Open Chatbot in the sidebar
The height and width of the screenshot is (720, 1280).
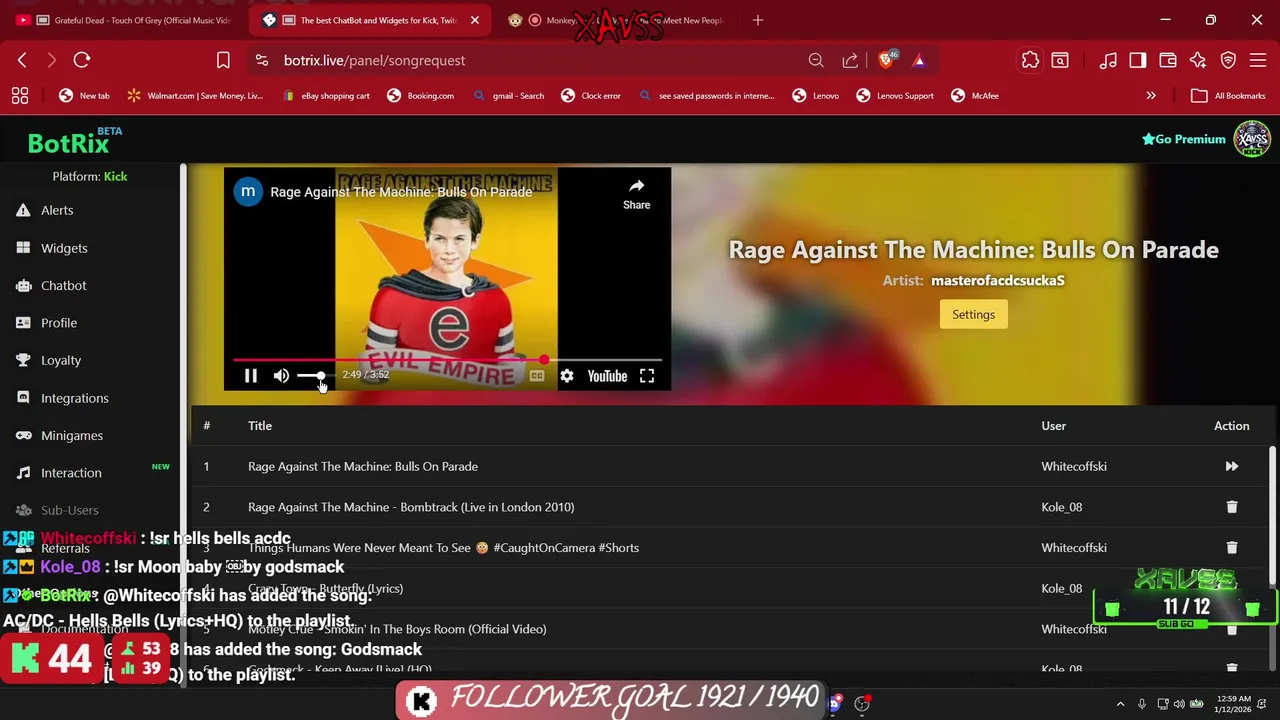63,285
